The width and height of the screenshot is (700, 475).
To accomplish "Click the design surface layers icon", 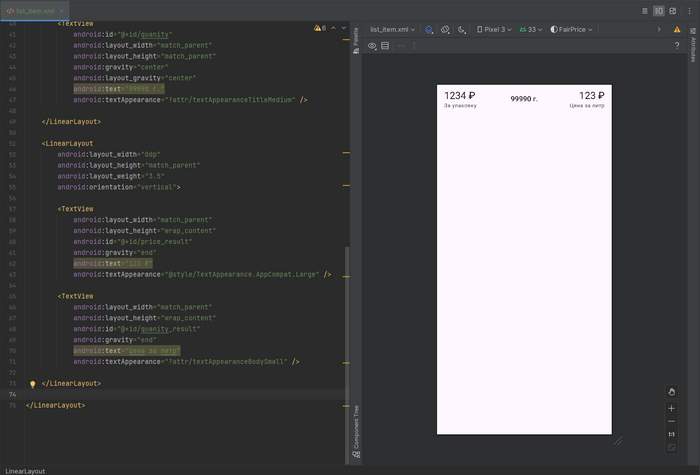I will pos(429,30).
